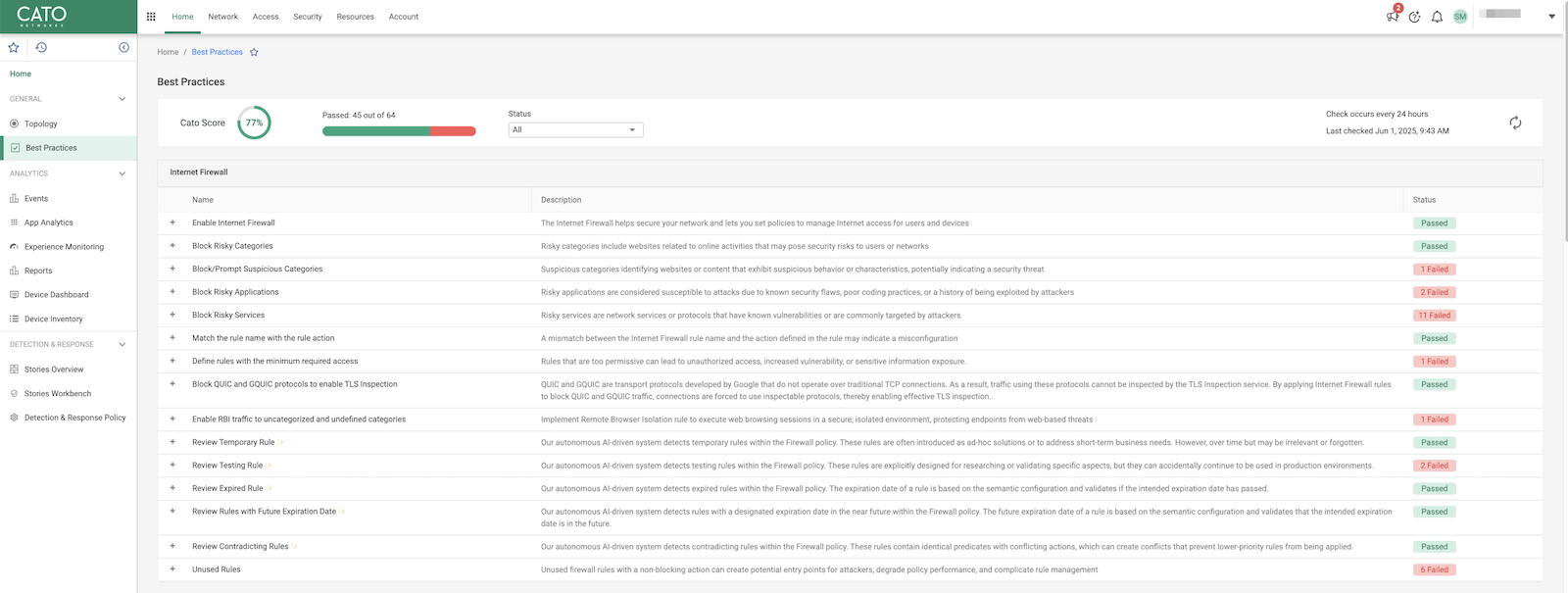Viewport: 1568px width, 593px height.
Task: Click 'Match the rule name with the rule action'
Action: [264, 338]
